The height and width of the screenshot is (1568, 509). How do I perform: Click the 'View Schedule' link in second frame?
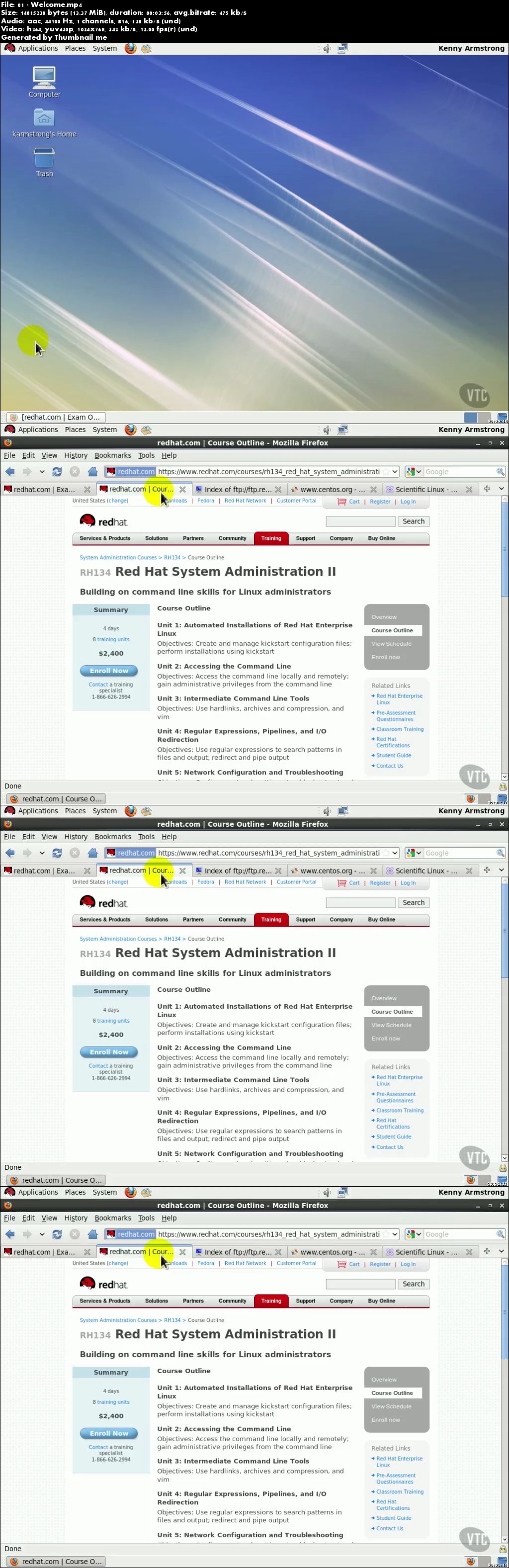click(392, 643)
